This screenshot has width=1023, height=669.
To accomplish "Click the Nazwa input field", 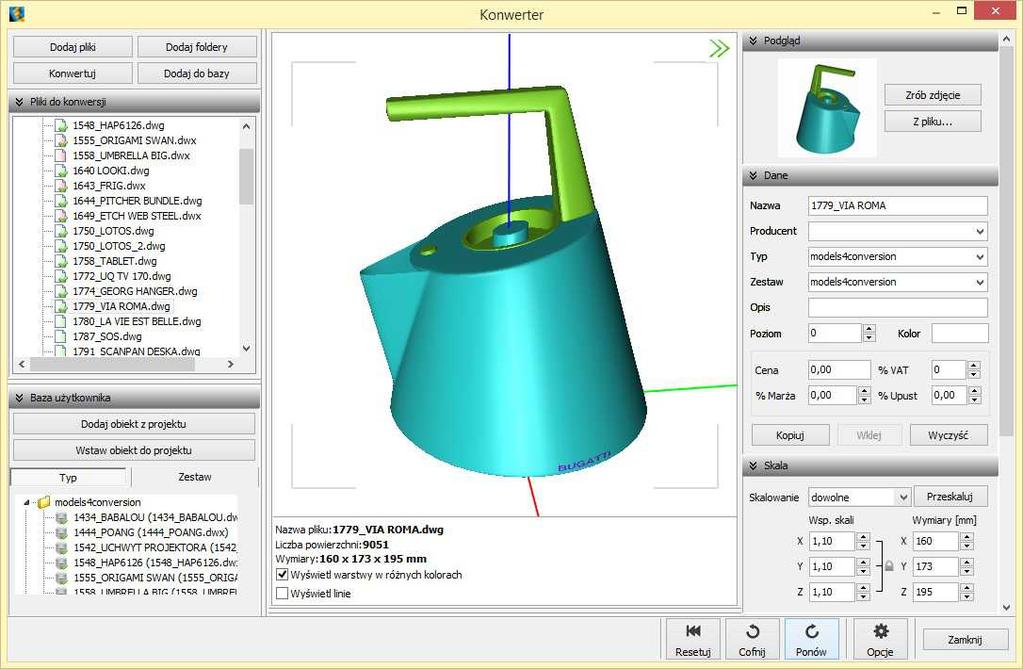I will pos(897,206).
